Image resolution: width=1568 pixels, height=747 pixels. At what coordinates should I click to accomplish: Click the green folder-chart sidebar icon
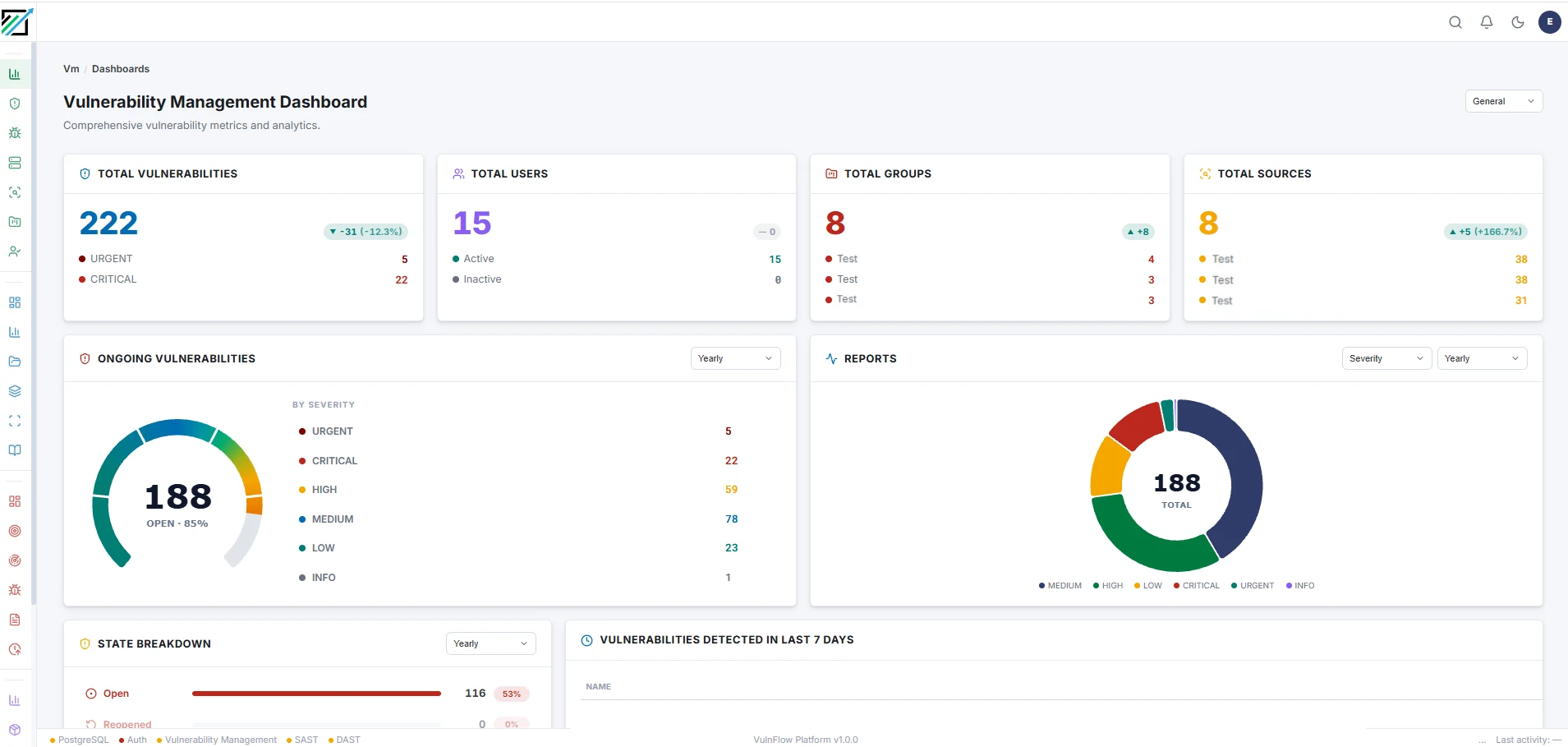click(15, 222)
